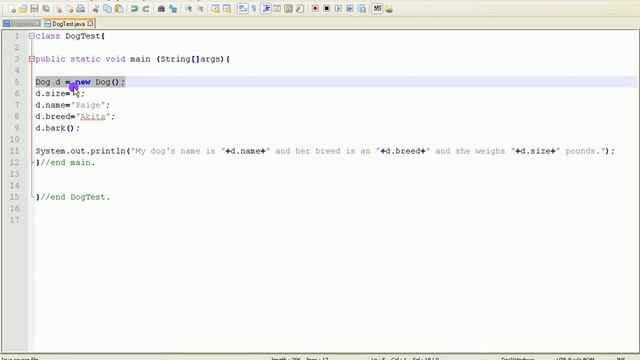Click the Zoom In icon
This screenshot has height=360, width=640.
tap(188, 9)
